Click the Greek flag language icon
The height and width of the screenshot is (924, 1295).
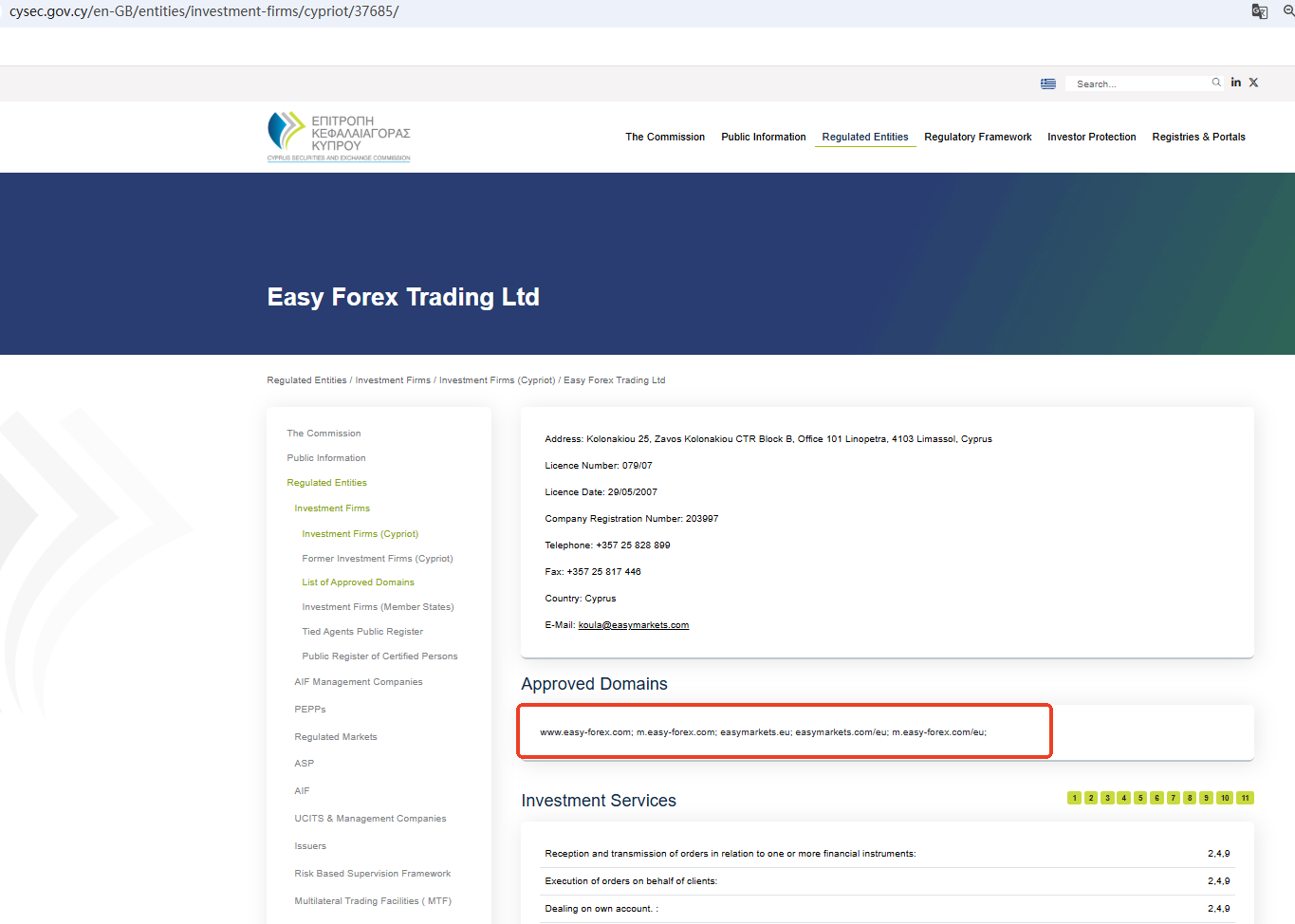1047,83
